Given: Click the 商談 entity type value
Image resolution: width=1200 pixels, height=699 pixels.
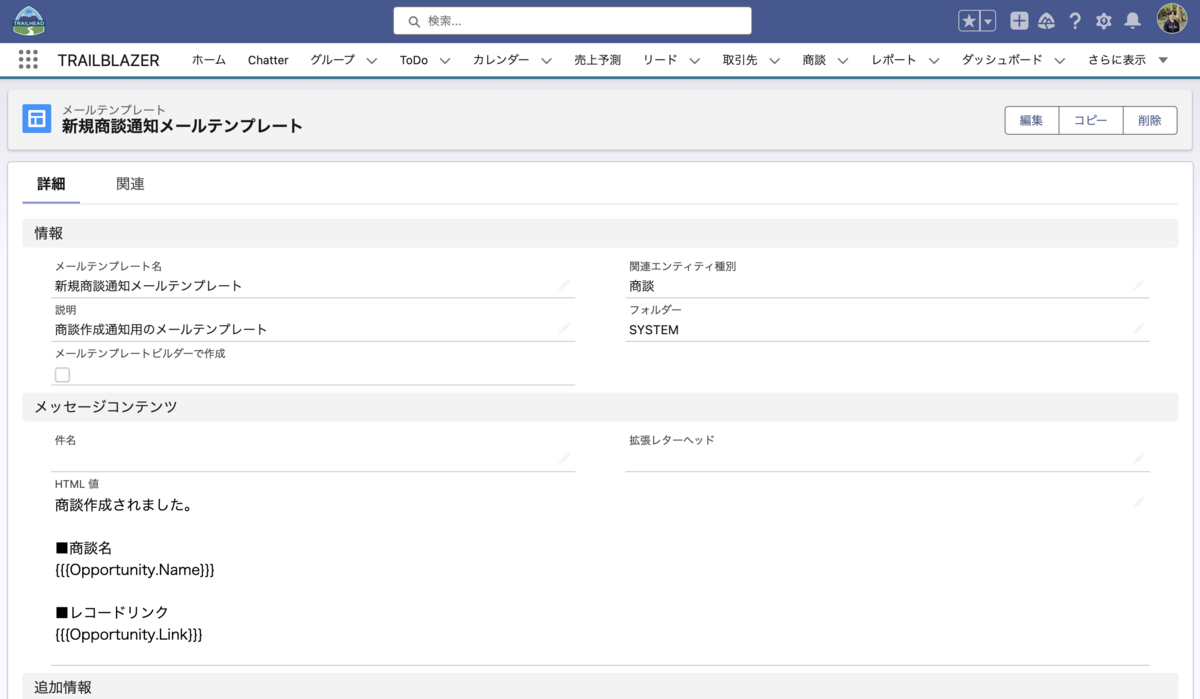Looking at the screenshot, I should click(x=642, y=286).
